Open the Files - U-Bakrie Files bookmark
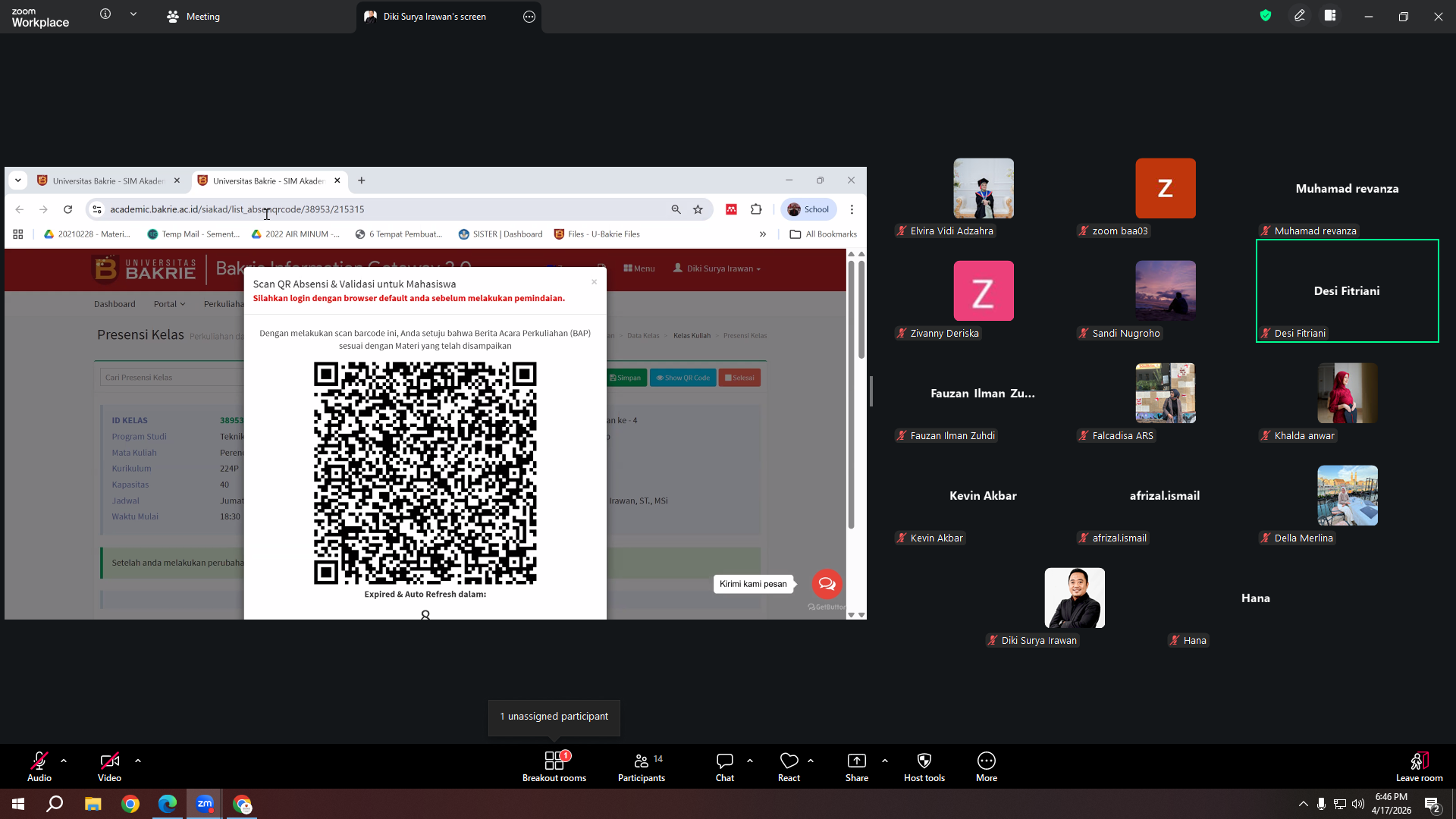The image size is (1456, 819). pyautogui.click(x=597, y=234)
